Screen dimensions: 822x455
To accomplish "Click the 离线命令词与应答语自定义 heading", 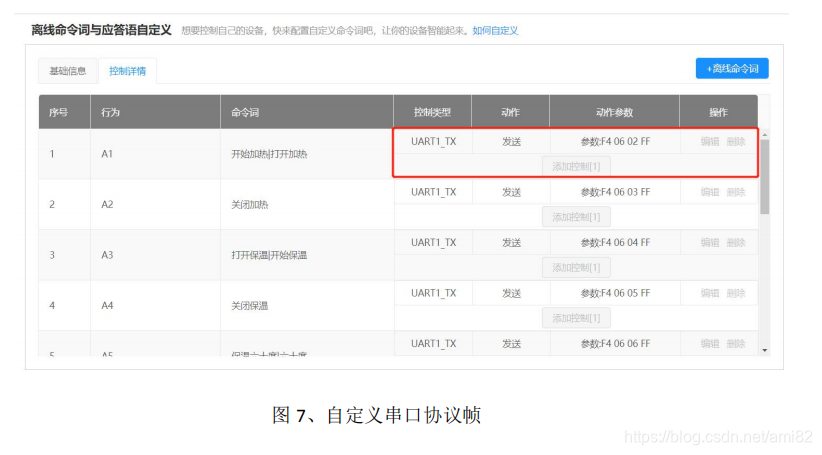I will click(101, 30).
